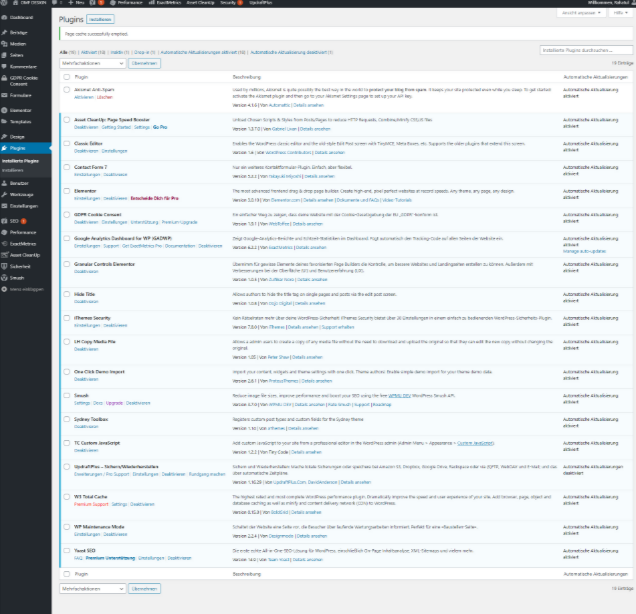This screenshot has height=614, width=636.
Task: Click the top Übernehmen button
Action: (144, 63)
